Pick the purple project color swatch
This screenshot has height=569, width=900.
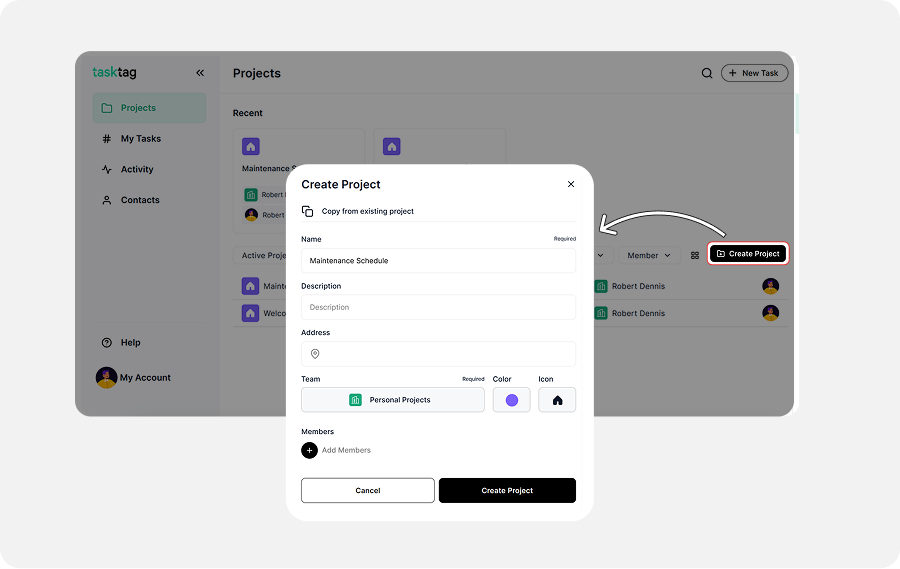tap(512, 400)
